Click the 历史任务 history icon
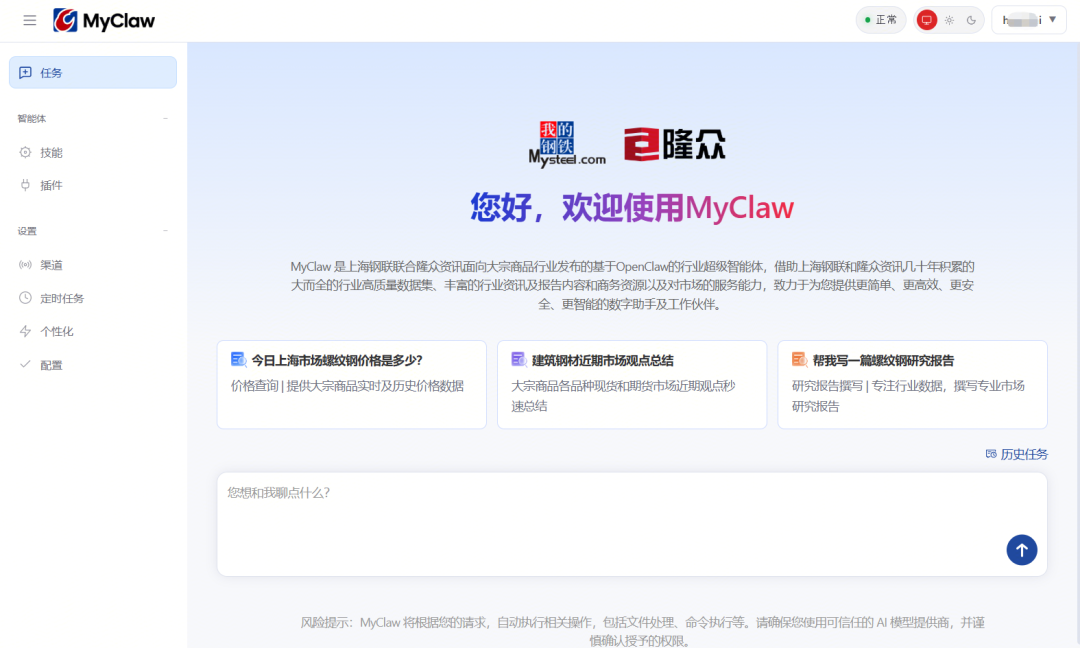Image resolution: width=1080 pixels, height=648 pixels. [x=991, y=454]
